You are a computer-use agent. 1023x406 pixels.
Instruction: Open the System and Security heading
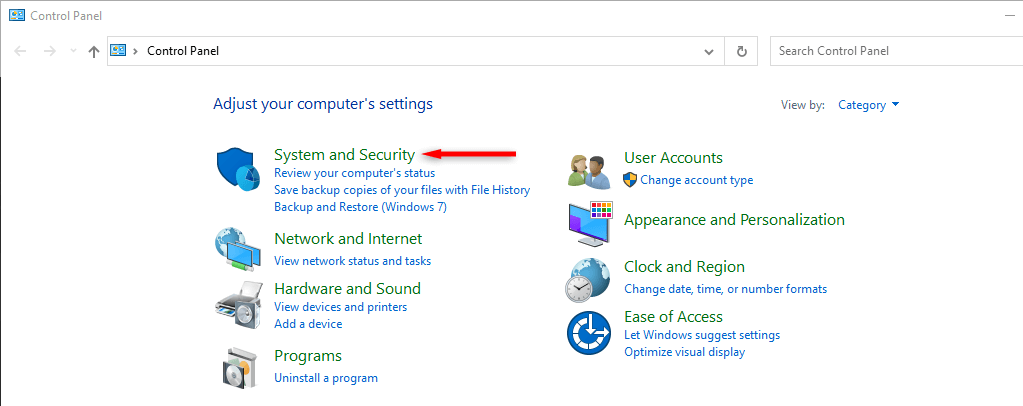point(344,155)
